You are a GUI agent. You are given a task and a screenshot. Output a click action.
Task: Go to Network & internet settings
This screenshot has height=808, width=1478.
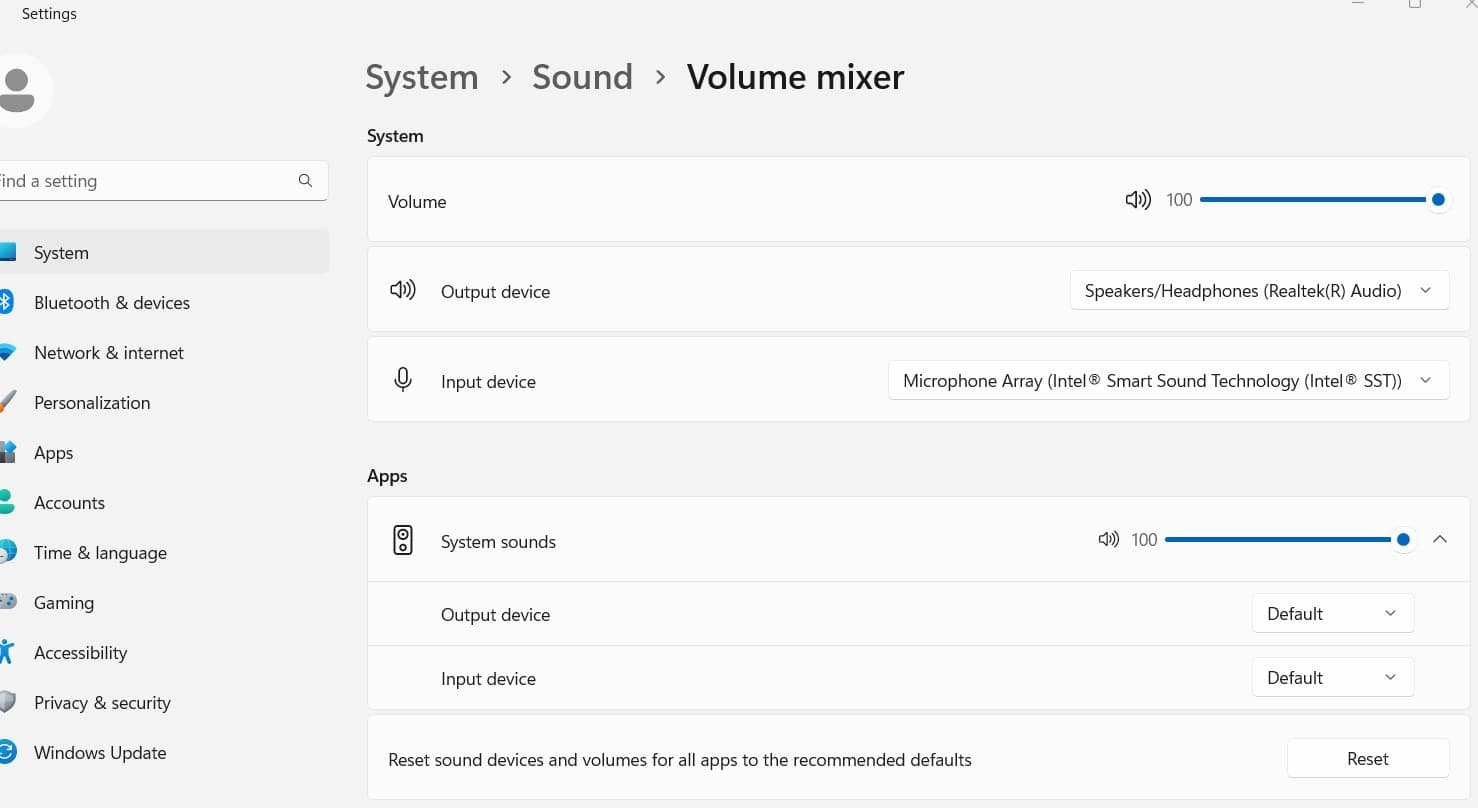click(108, 353)
